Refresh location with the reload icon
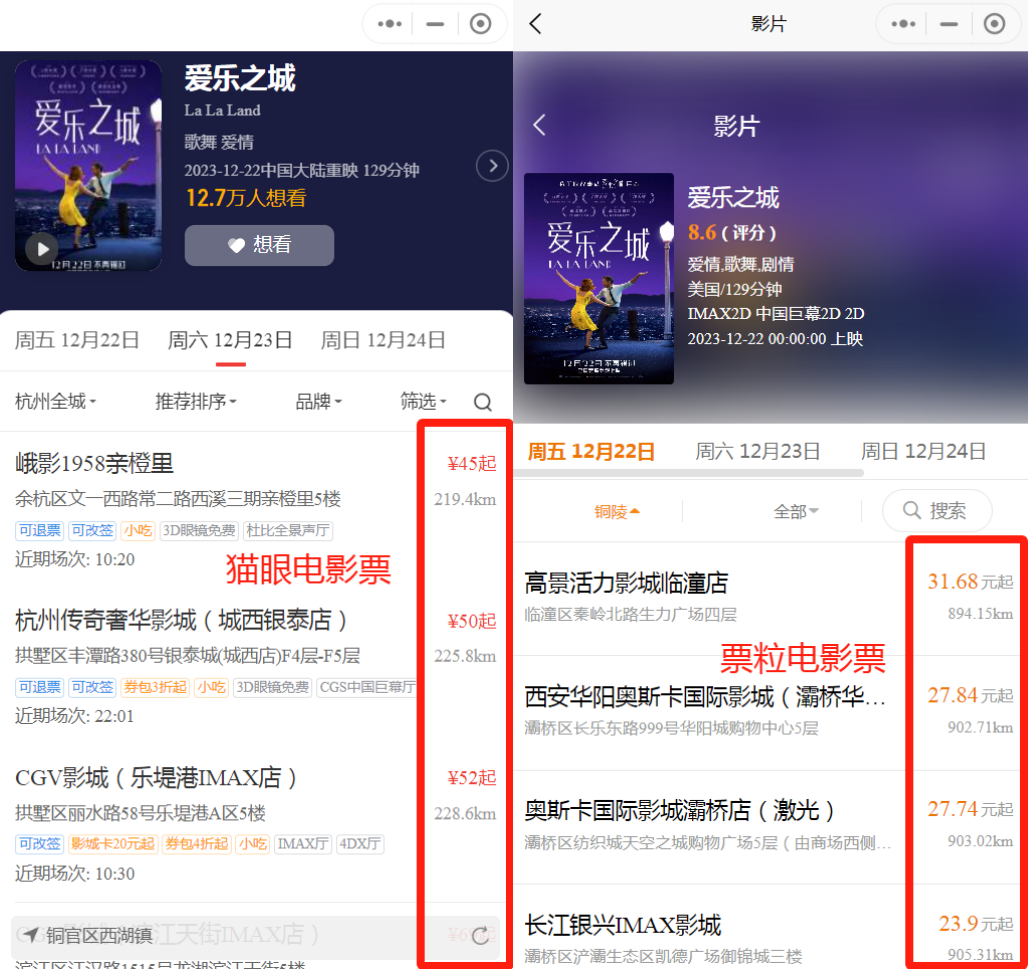 (480, 936)
